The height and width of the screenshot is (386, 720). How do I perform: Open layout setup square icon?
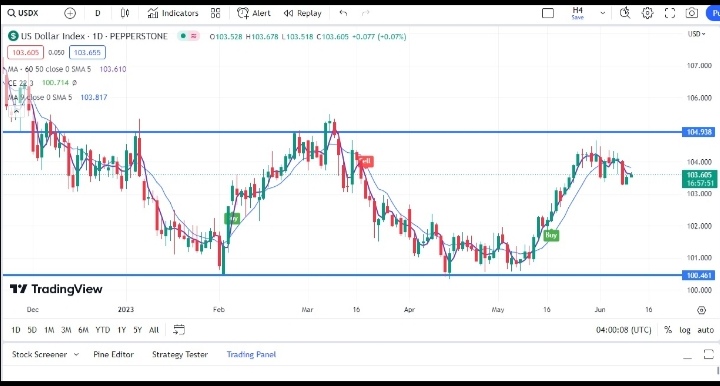[548, 13]
